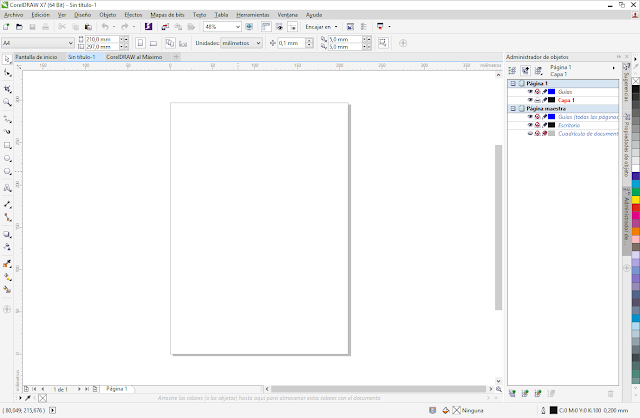Collapse the Página maestra tree node
Image resolution: width=640 pixels, height=418 pixels.
tap(513, 108)
